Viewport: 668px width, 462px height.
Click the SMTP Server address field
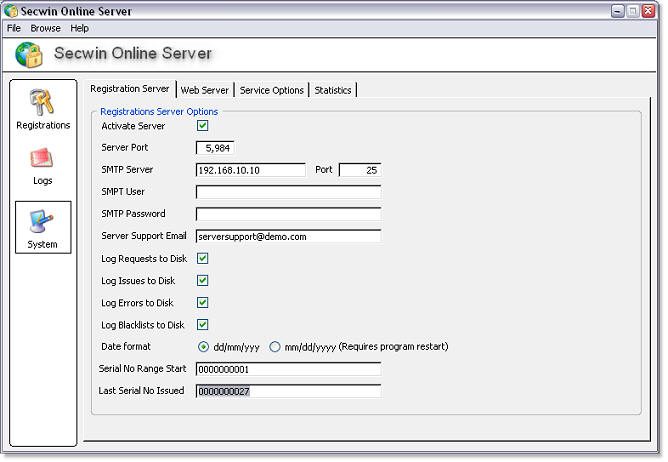tap(250, 170)
